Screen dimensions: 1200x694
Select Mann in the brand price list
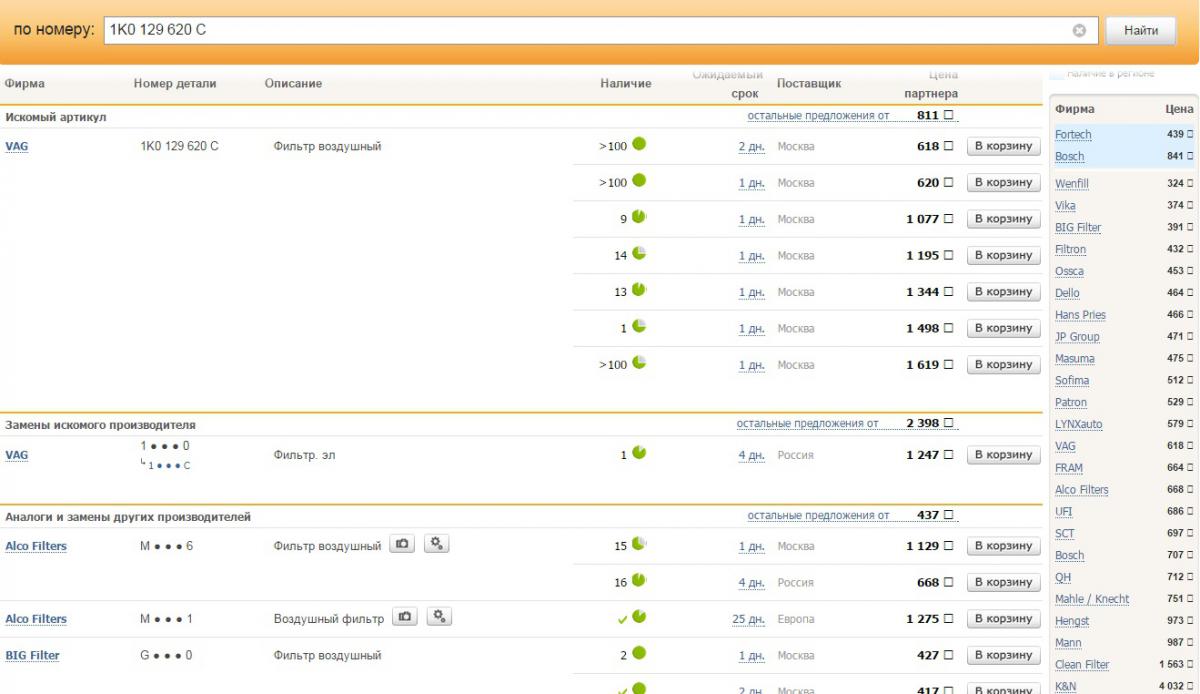click(x=1068, y=643)
